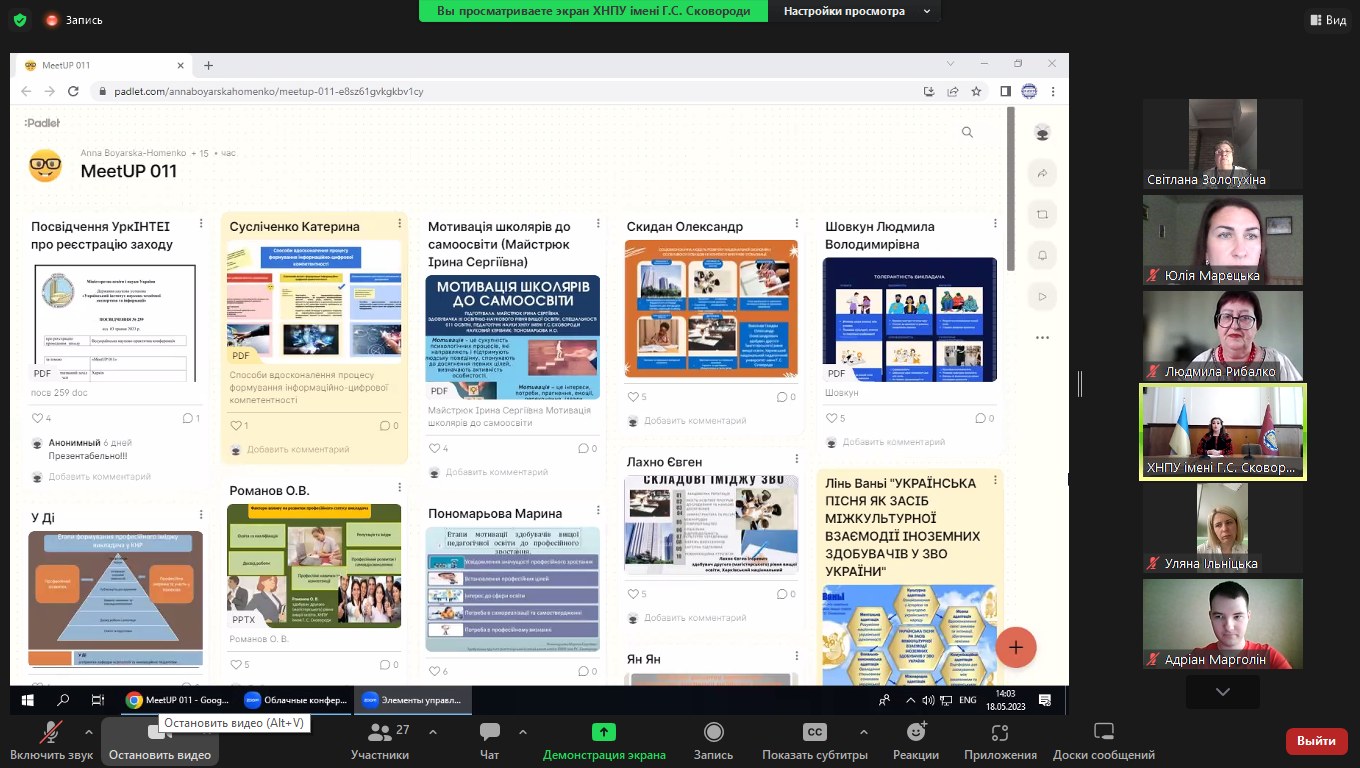Click the red plus add-post button

point(1015,648)
